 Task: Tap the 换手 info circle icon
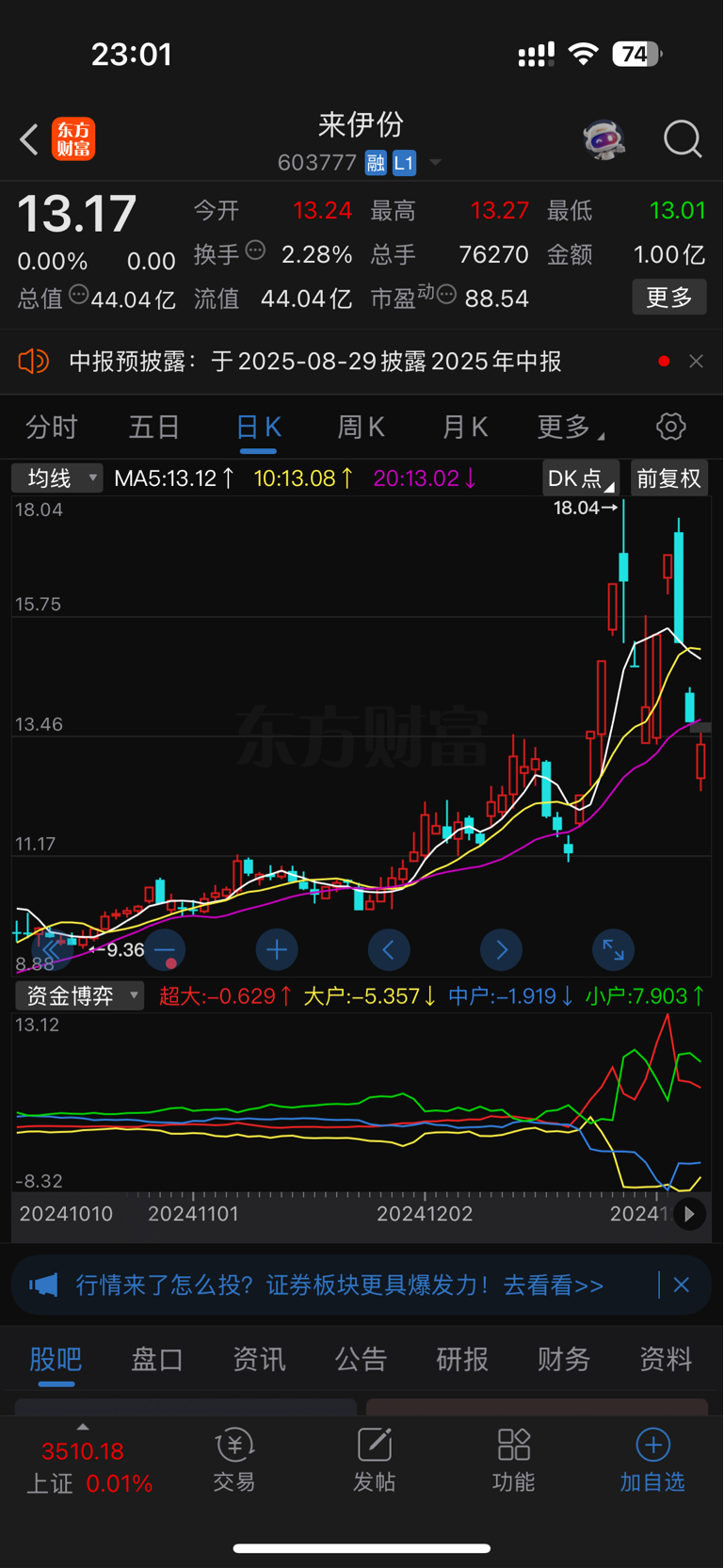point(255,251)
